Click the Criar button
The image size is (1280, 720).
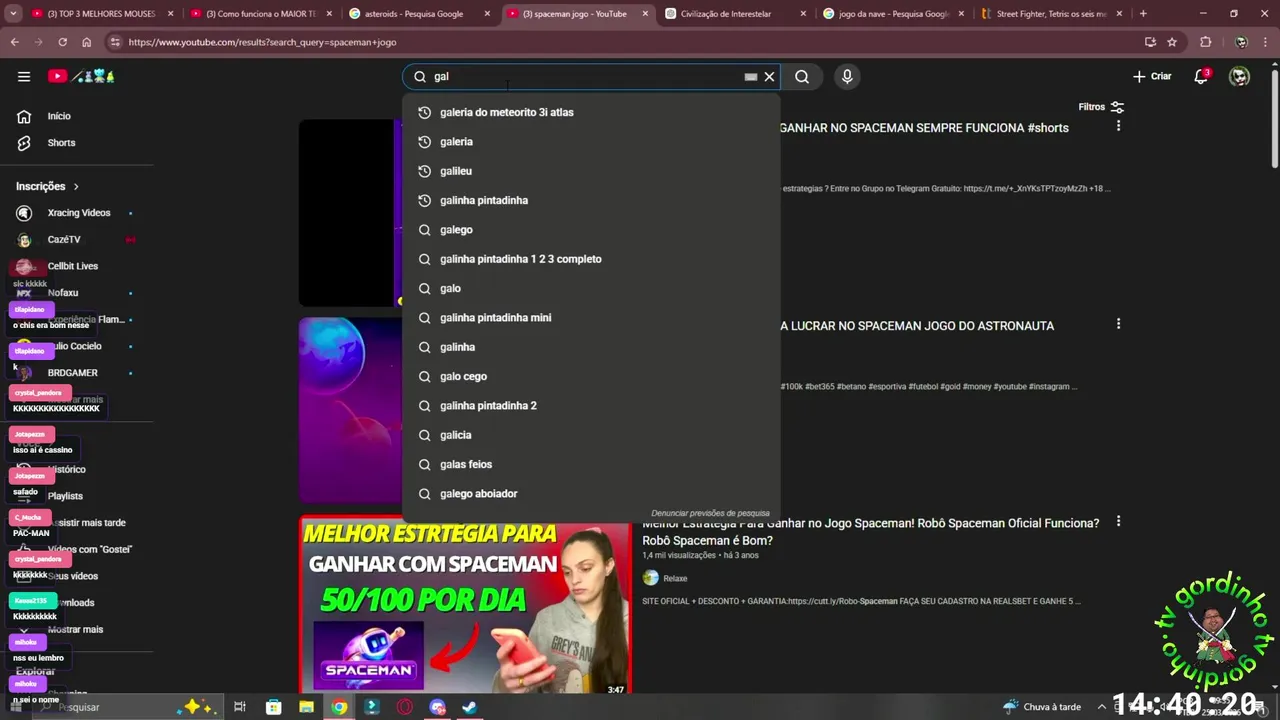coord(1152,76)
